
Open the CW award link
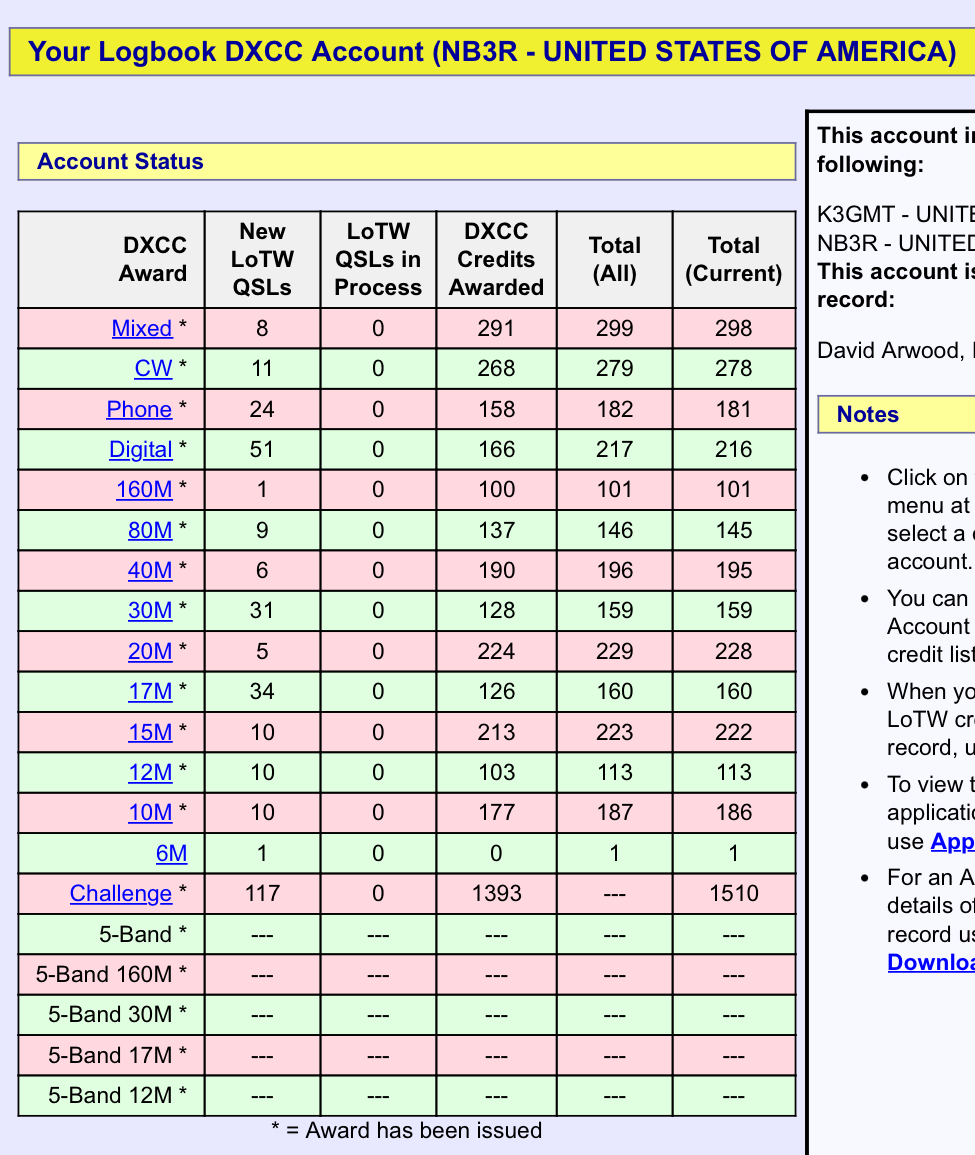pos(153,369)
